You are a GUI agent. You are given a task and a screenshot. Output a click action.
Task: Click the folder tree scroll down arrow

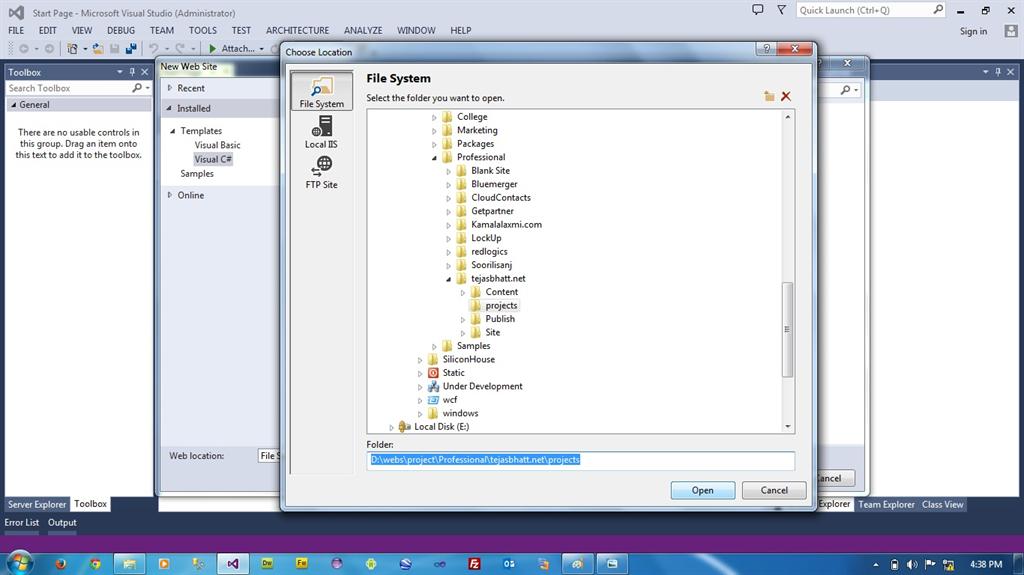pos(788,426)
